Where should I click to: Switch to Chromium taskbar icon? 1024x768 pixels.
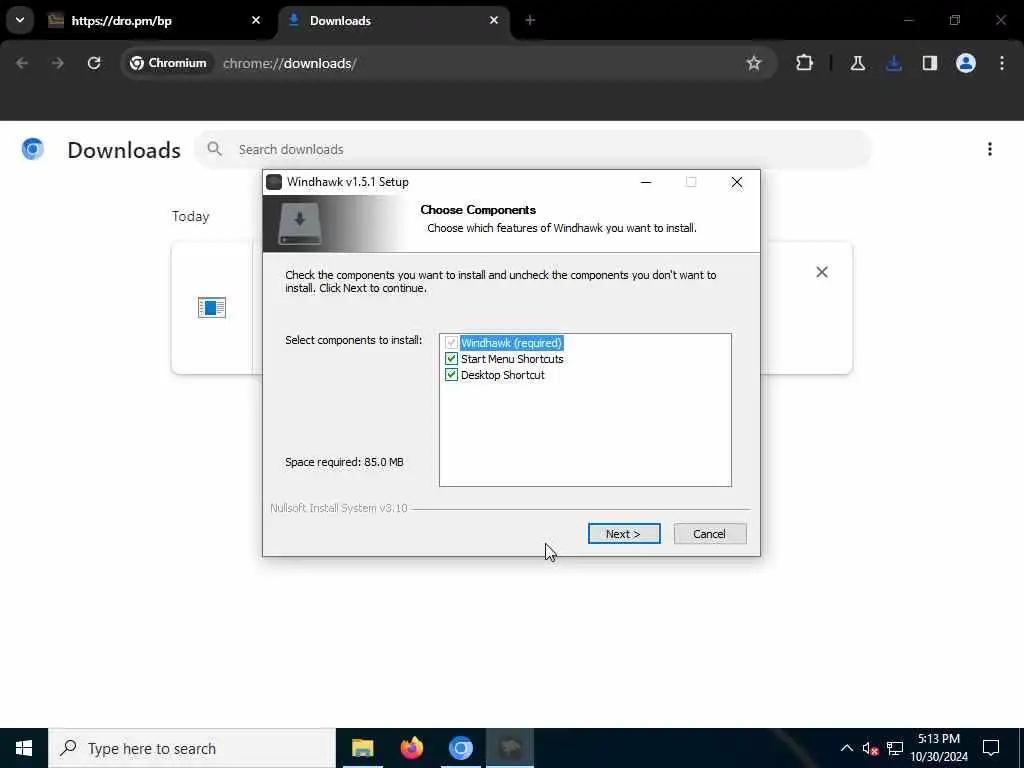(460, 748)
